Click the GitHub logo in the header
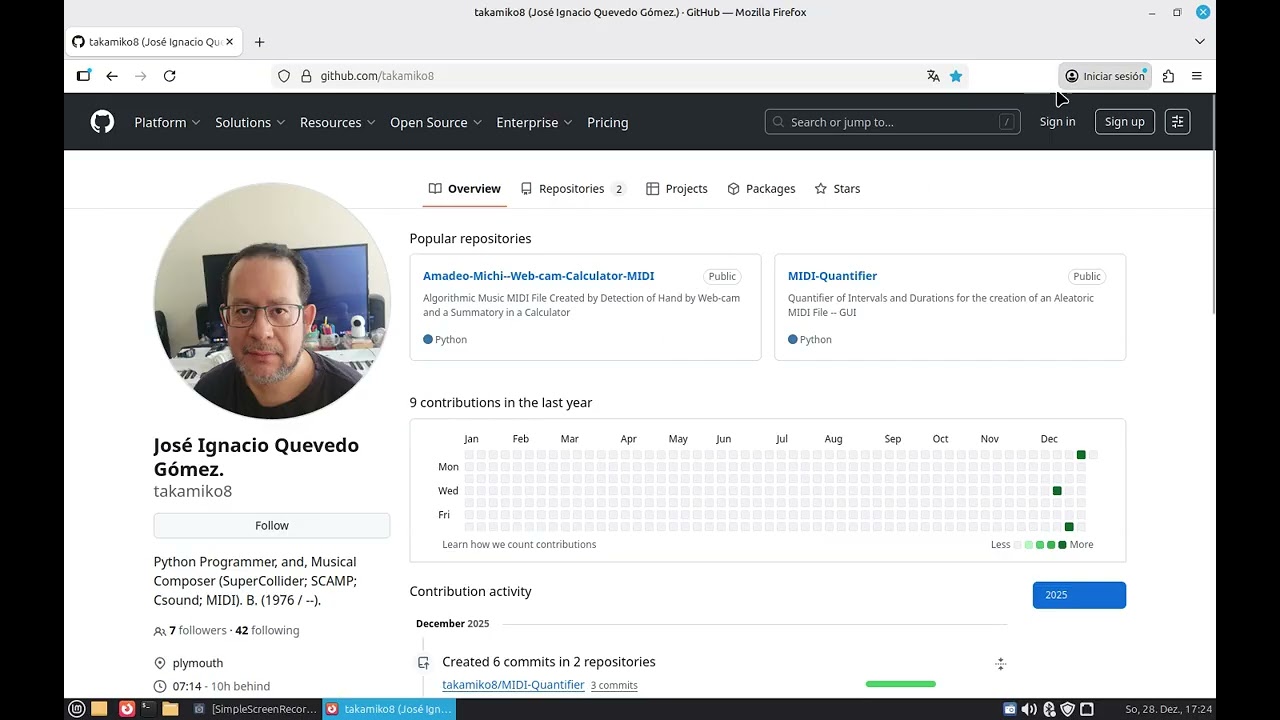Screen dimensions: 1280x720 point(102,122)
